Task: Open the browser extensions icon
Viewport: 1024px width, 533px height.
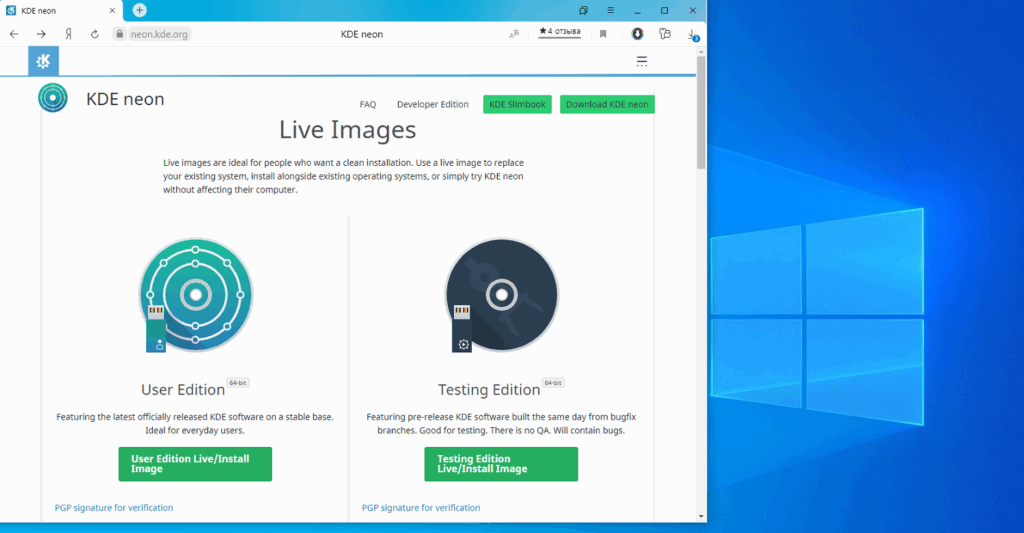Action: tap(665, 34)
